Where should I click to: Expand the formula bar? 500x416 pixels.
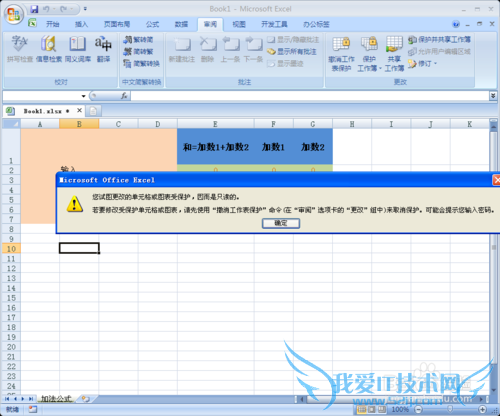click(x=493, y=96)
